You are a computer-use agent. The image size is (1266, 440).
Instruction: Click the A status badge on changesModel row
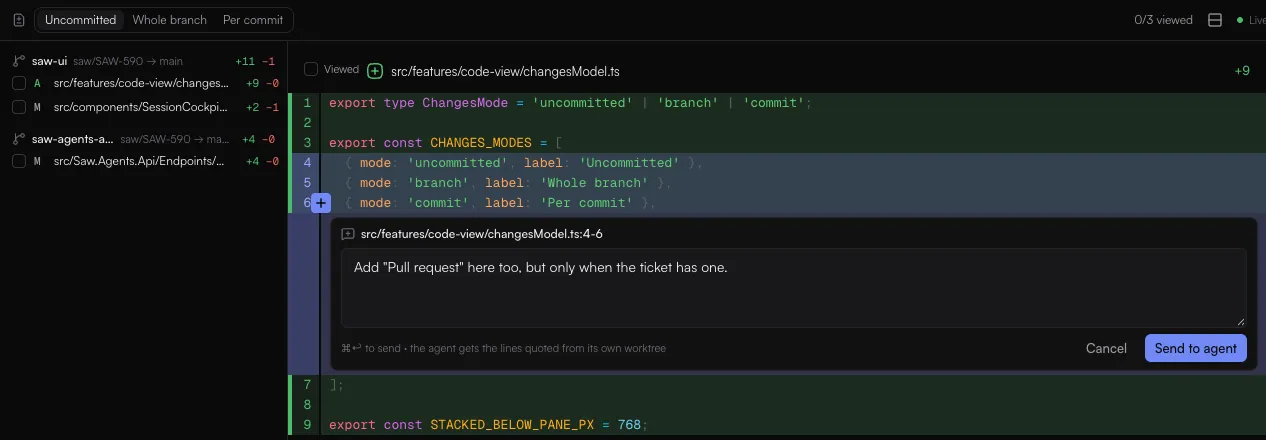coord(37,83)
